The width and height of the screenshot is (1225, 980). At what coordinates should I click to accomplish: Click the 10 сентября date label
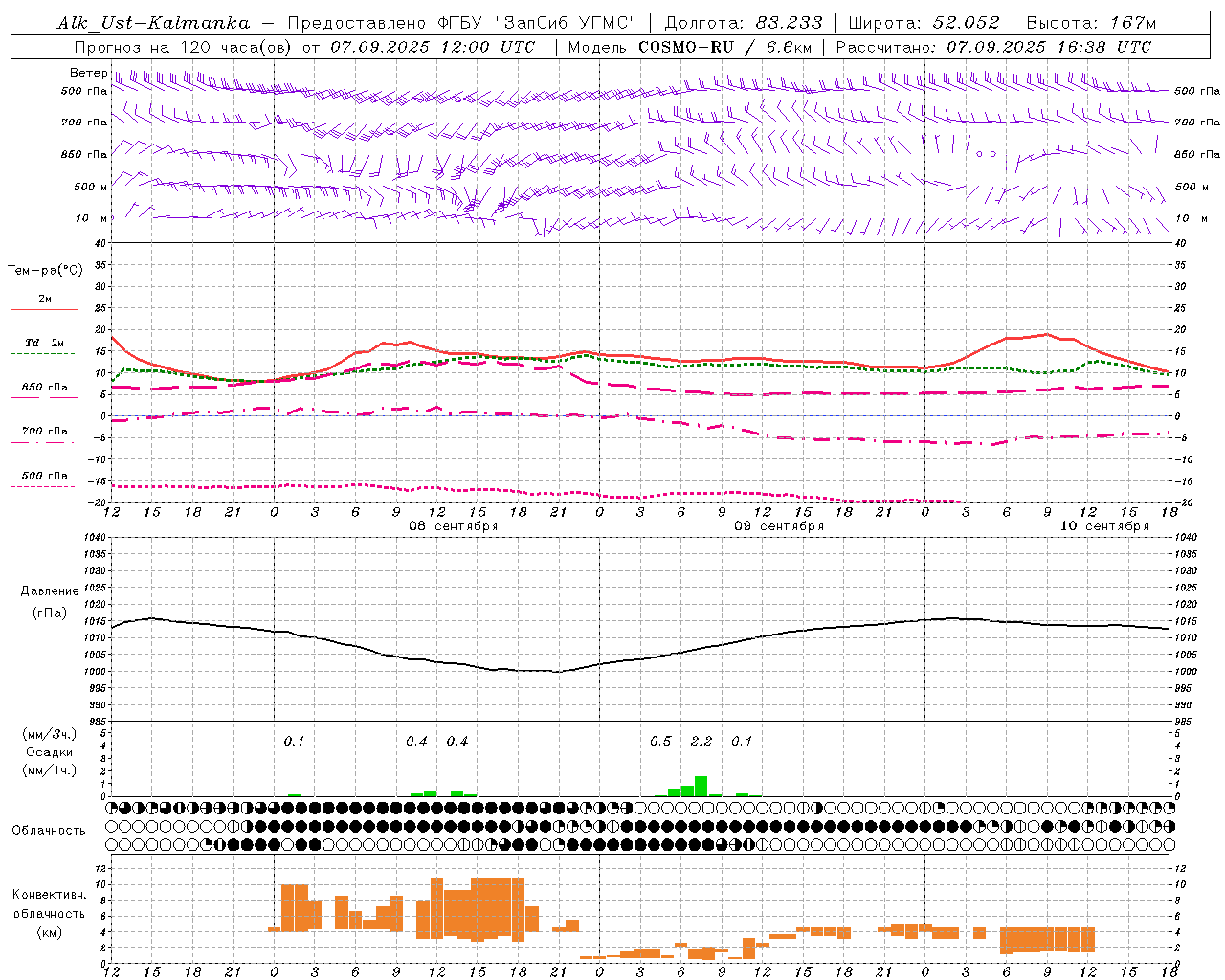coord(1104,526)
